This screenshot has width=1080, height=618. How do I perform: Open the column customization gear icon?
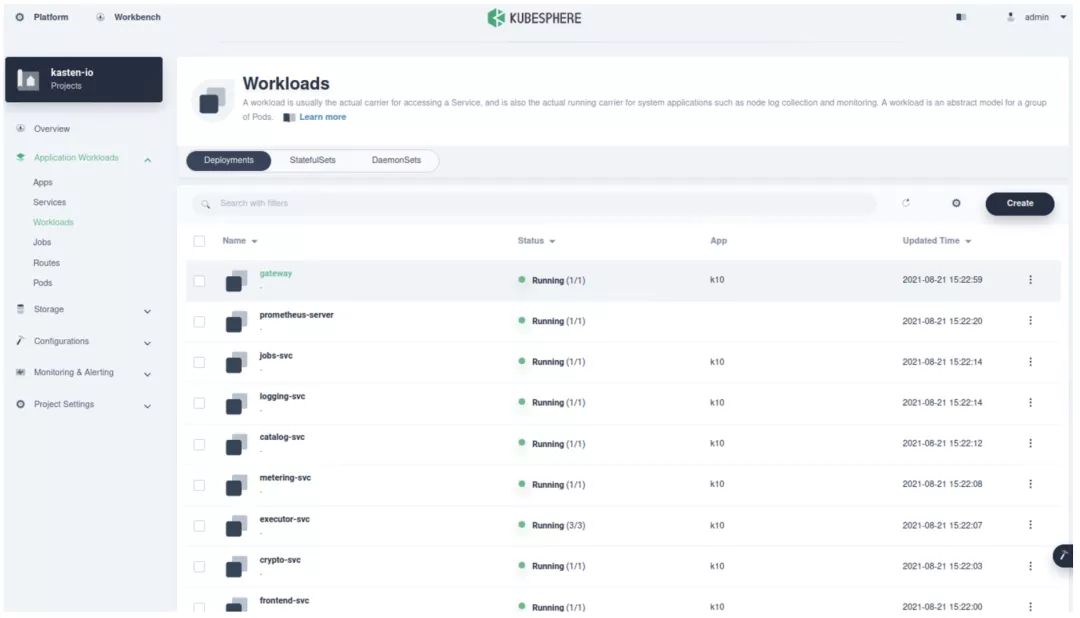coord(955,203)
